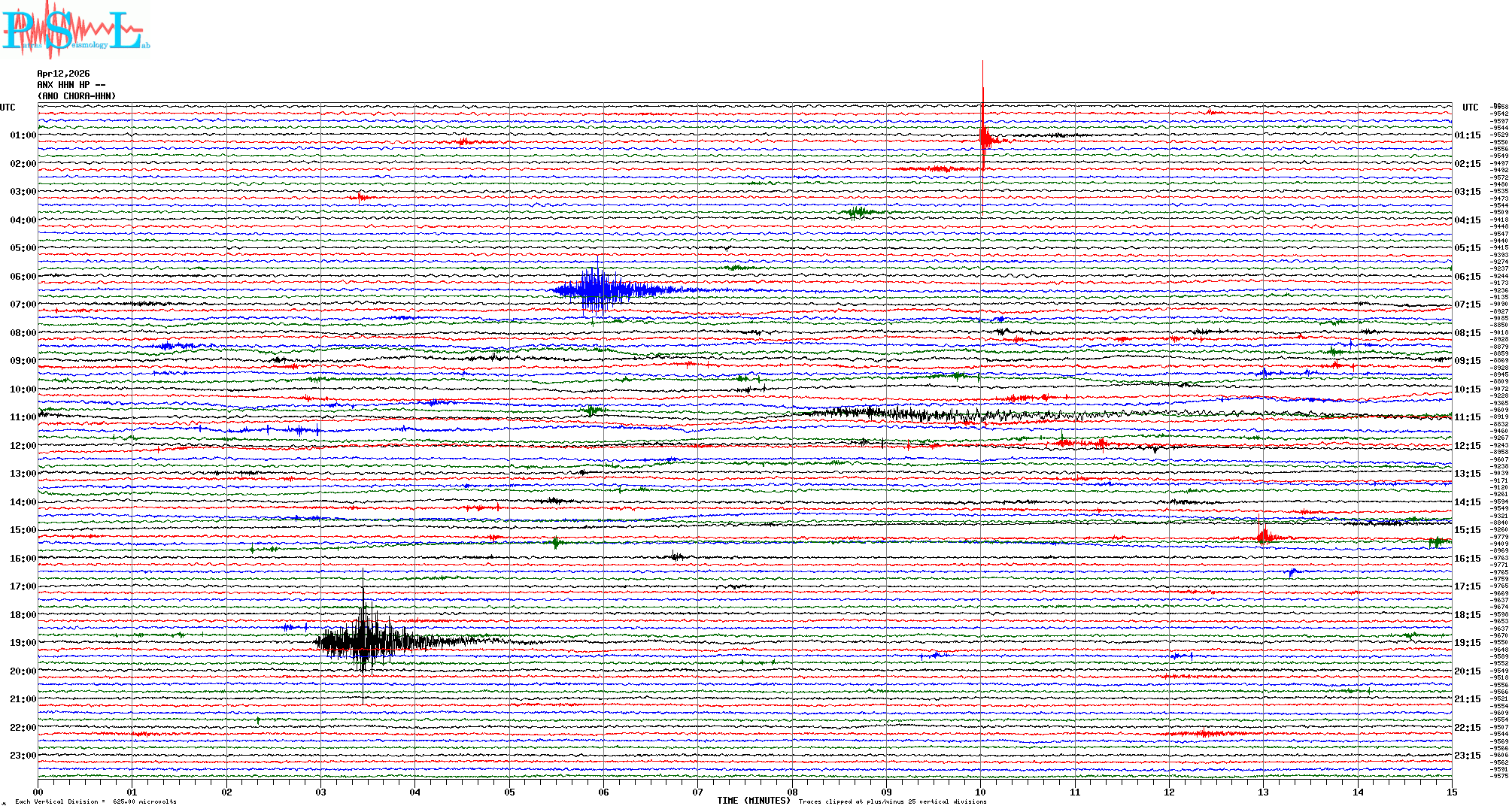Click the large red spike event near 01:00

[x=983, y=139]
